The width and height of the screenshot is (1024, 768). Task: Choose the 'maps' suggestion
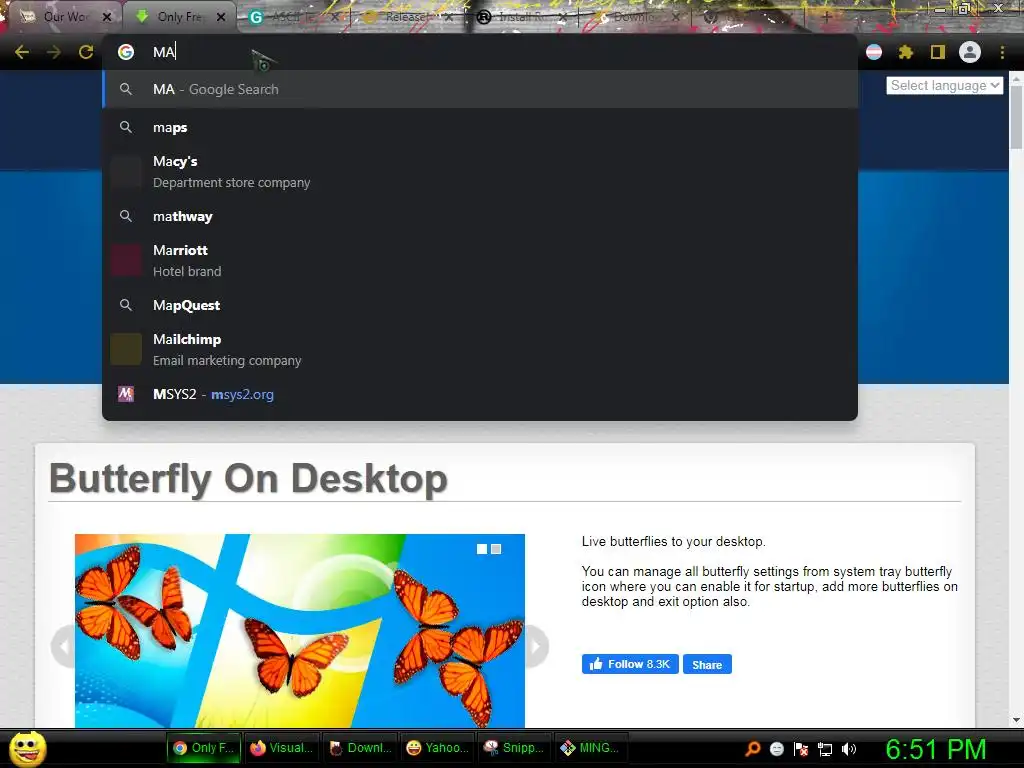pos(480,127)
